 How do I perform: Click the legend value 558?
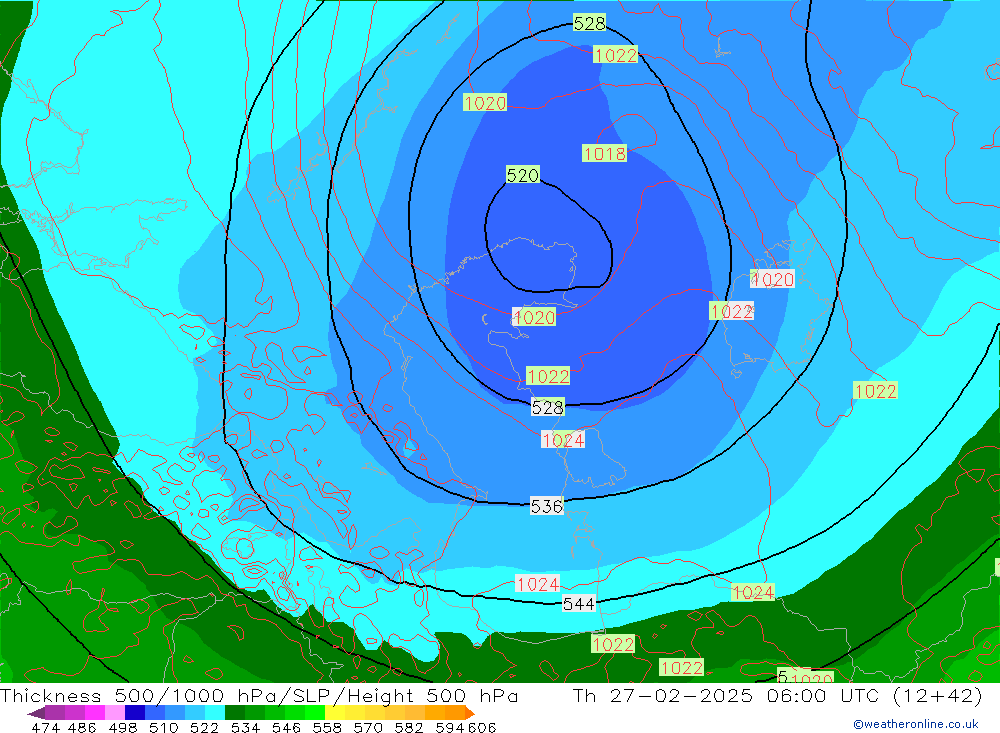327,727
